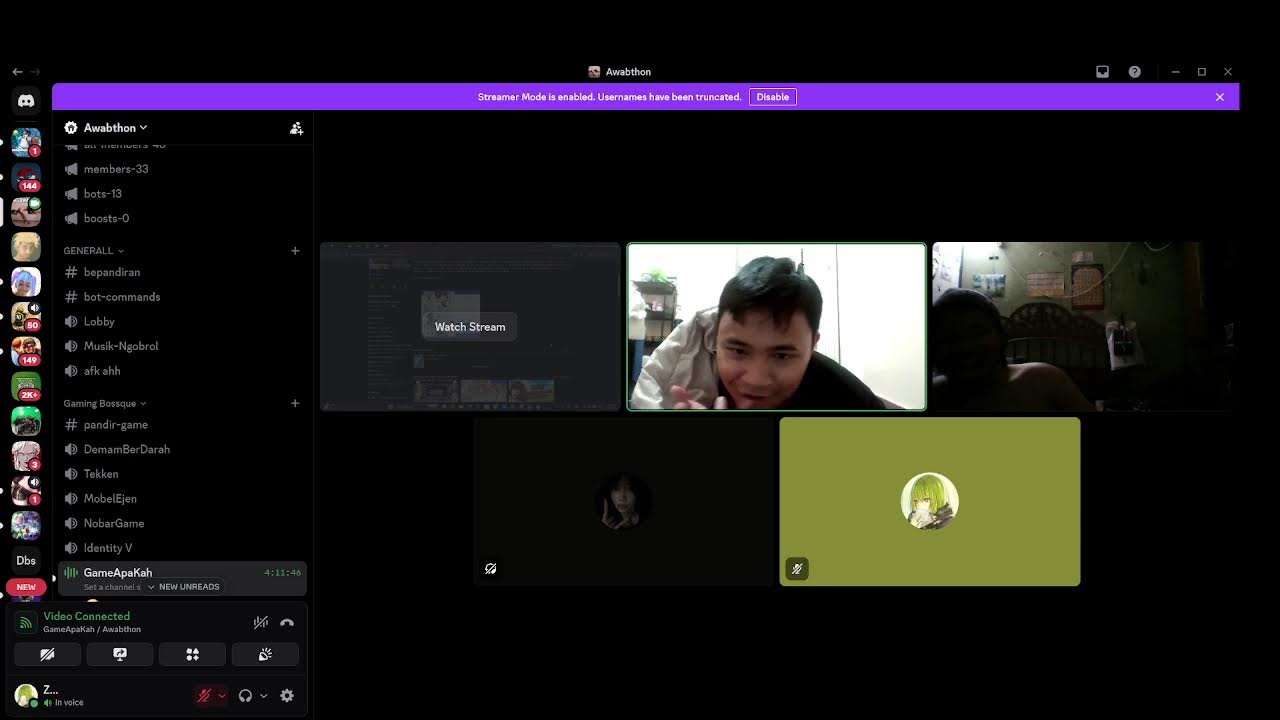Image resolution: width=1280 pixels, height=720 pixels.
Task: Click muted microphone badge on olive tile
Action: (796, 569)
